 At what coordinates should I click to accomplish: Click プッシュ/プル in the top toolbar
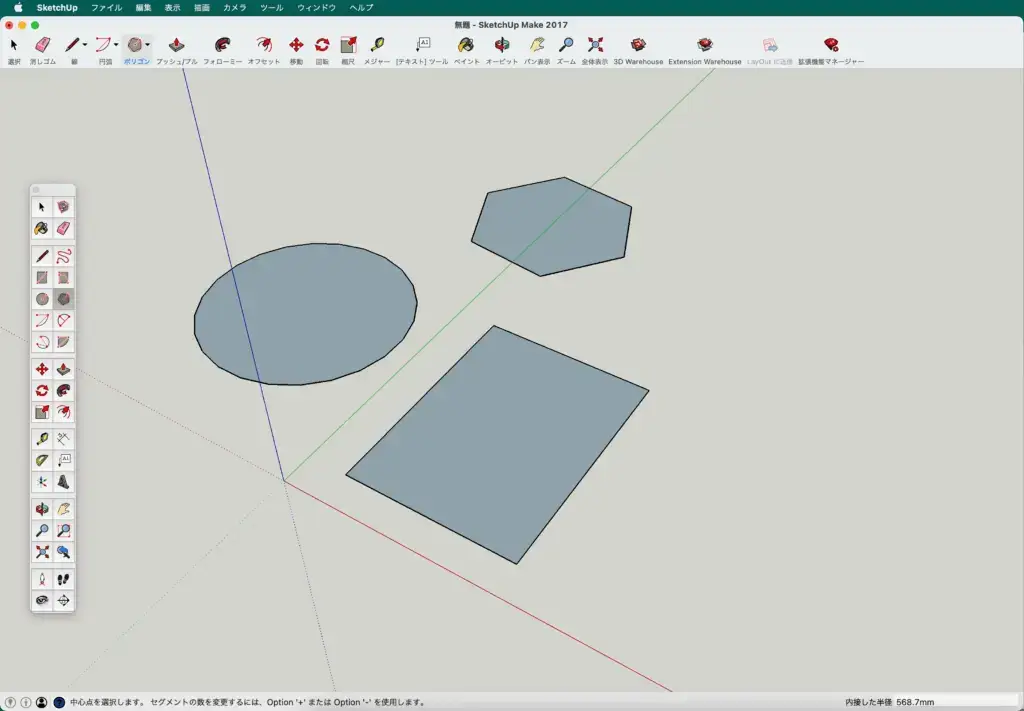coord(176,50)
